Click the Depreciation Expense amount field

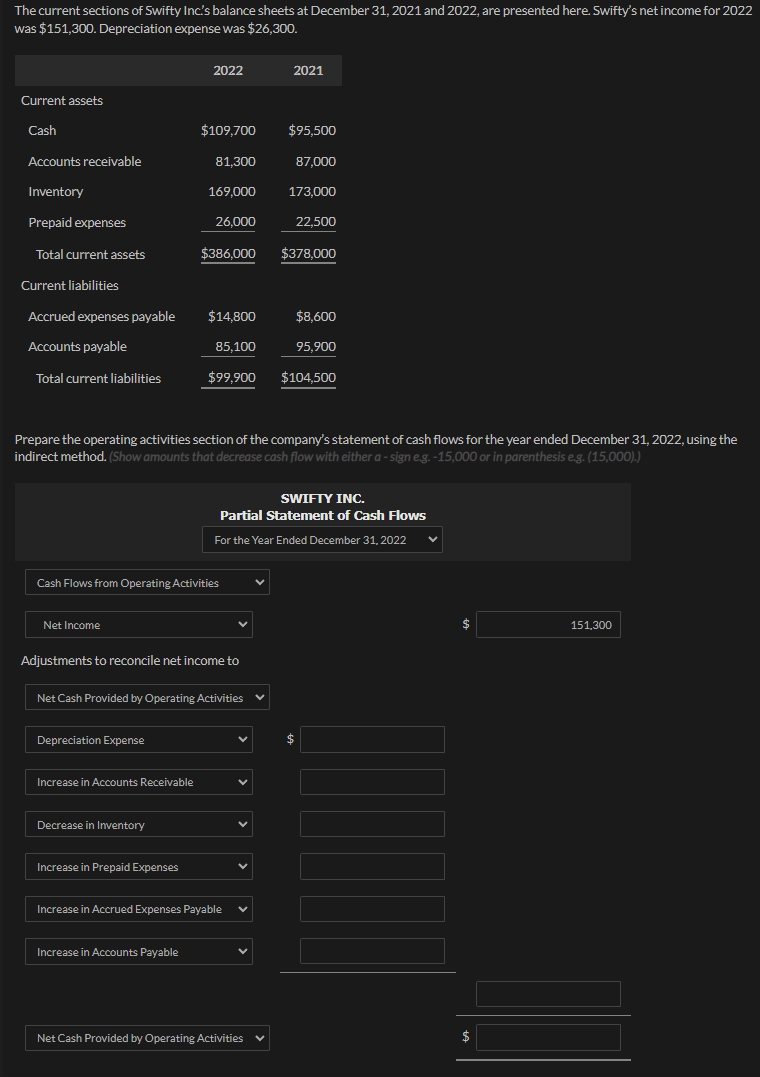click(x=372, y=740)
